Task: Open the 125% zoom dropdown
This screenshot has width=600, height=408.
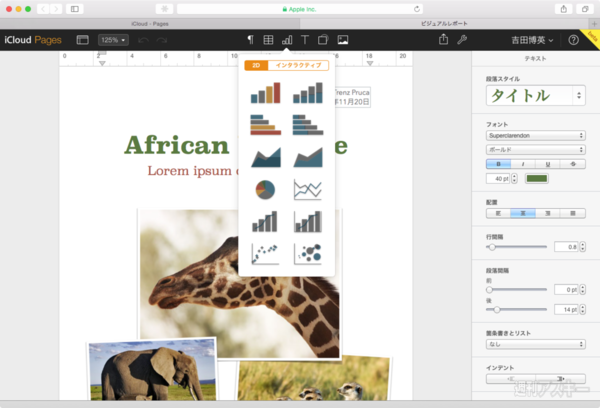Action: [113, 40]
